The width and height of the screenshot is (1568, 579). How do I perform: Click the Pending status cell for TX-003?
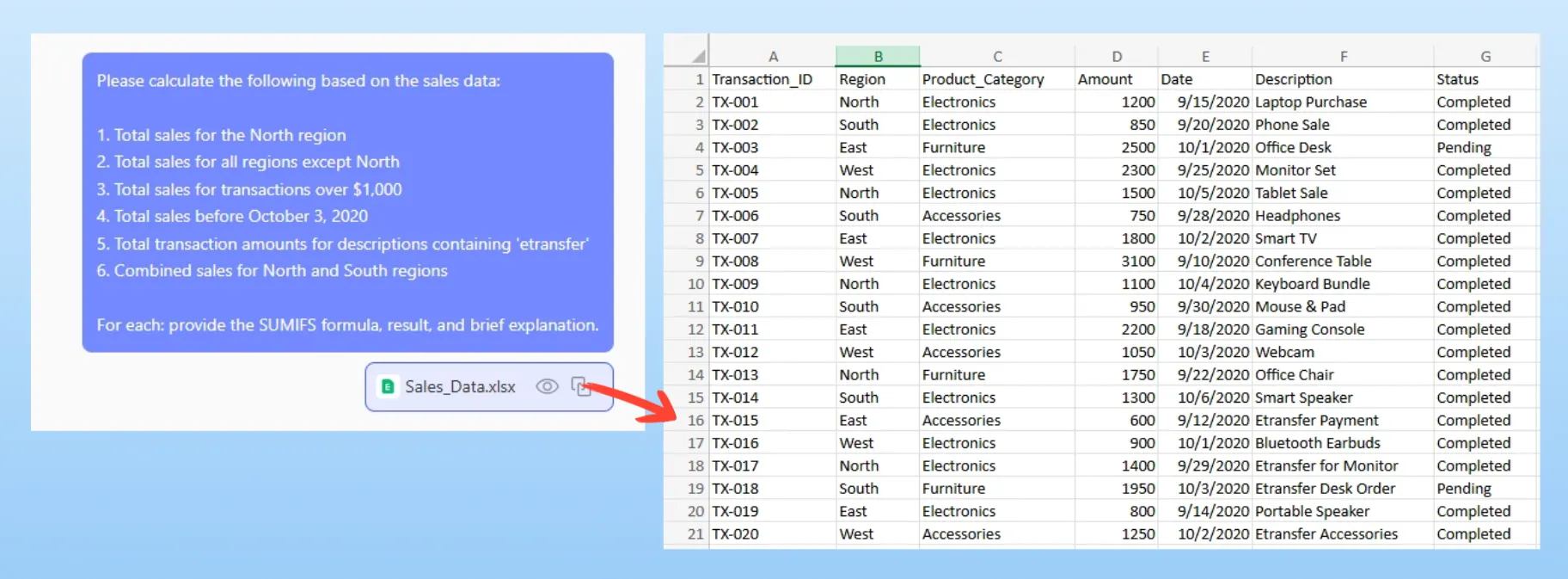[x=1463, y=148]
